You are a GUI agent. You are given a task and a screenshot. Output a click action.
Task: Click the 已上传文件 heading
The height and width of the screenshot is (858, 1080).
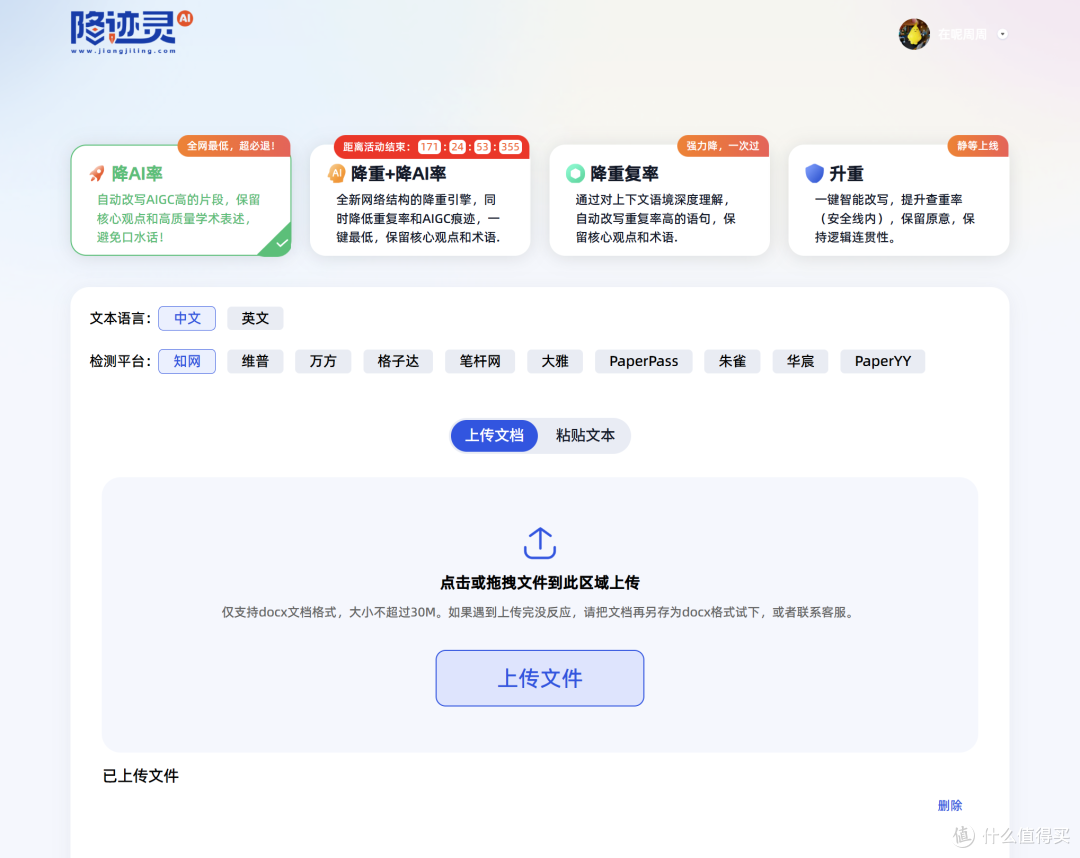[x=141, y=776]
